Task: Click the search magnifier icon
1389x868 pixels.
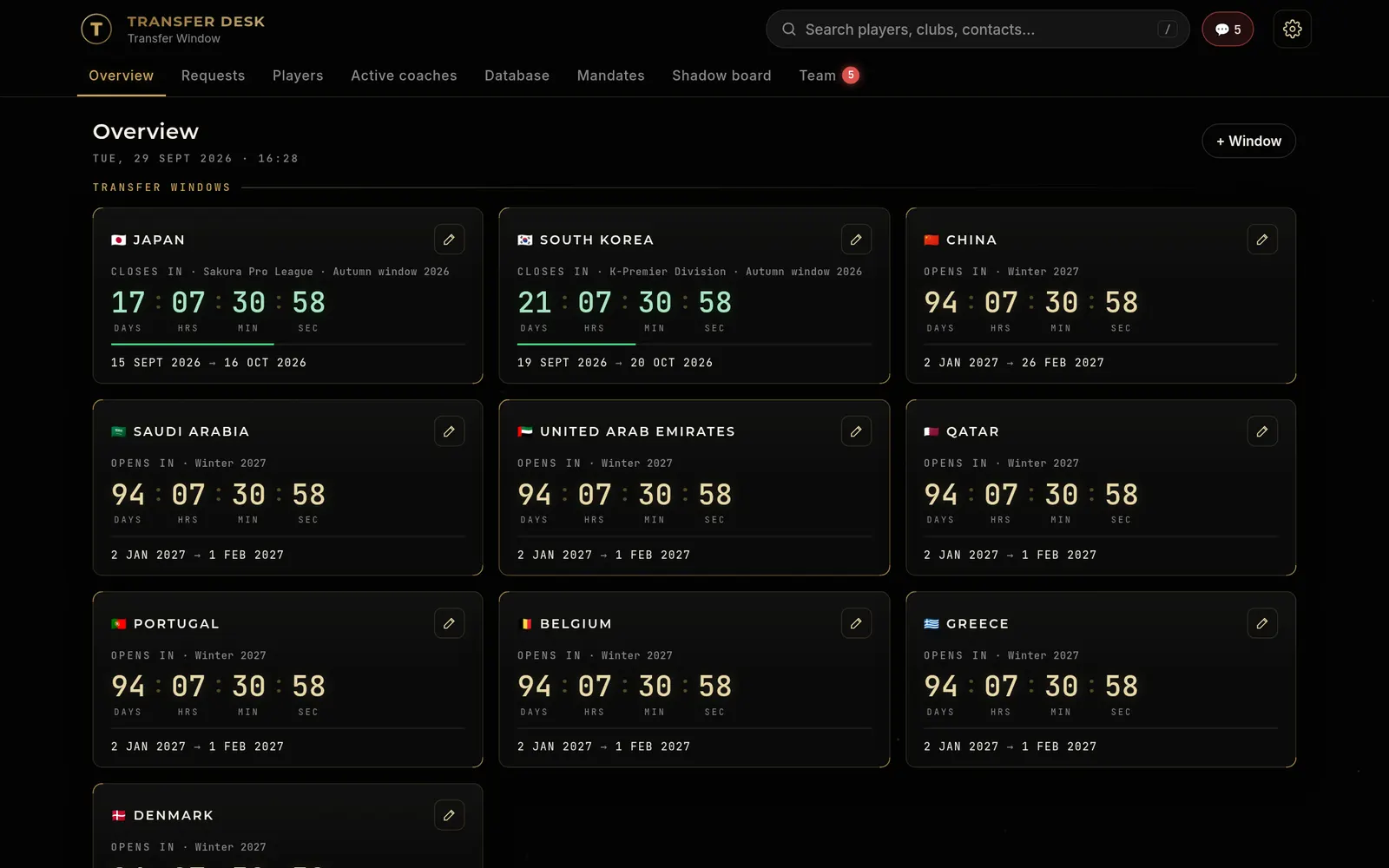Action: [x=788, y=30]
